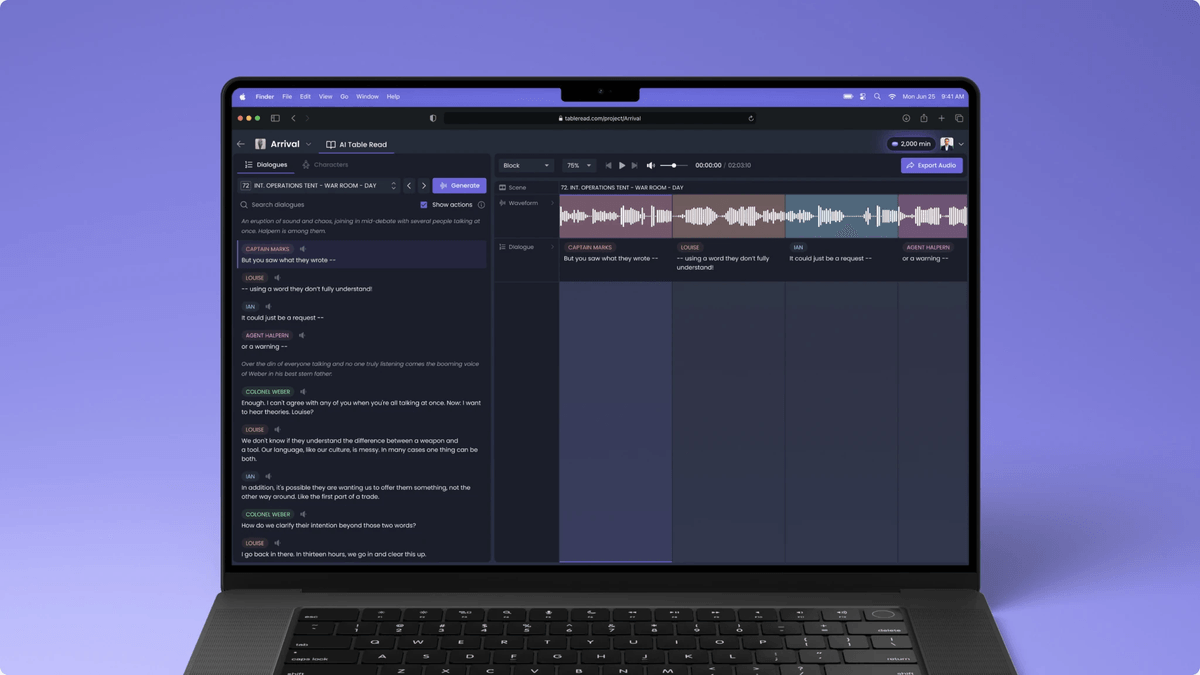Select line "or a warning --" in dialogue list
The image size is (1200, 675).
(264, 347)
